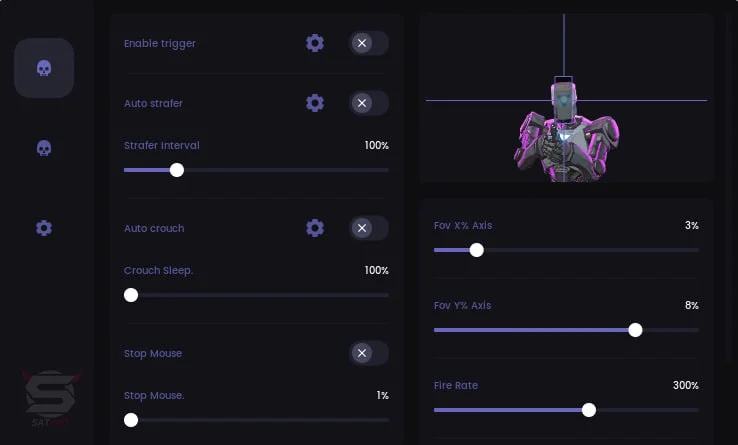Click the Strafer Interval 100% value
The height and width of the screenshot is (445, 738).
(x=376, y=145)
